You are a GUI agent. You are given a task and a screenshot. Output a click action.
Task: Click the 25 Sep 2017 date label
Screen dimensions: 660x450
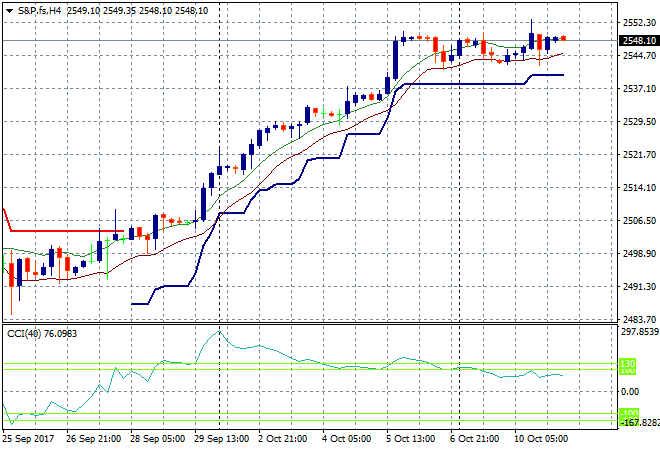tap(27, 439)
